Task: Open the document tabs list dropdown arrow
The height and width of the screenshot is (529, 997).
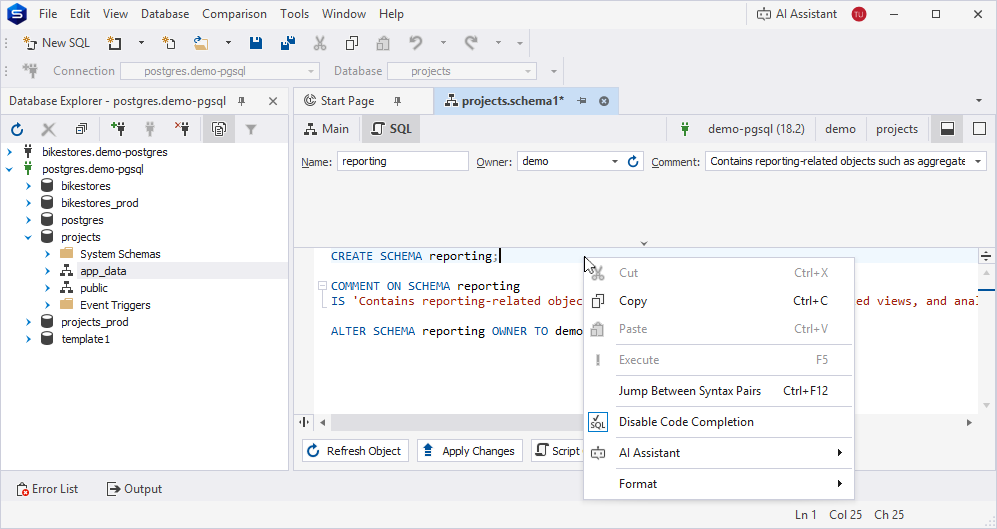Action: click(979, 101)
